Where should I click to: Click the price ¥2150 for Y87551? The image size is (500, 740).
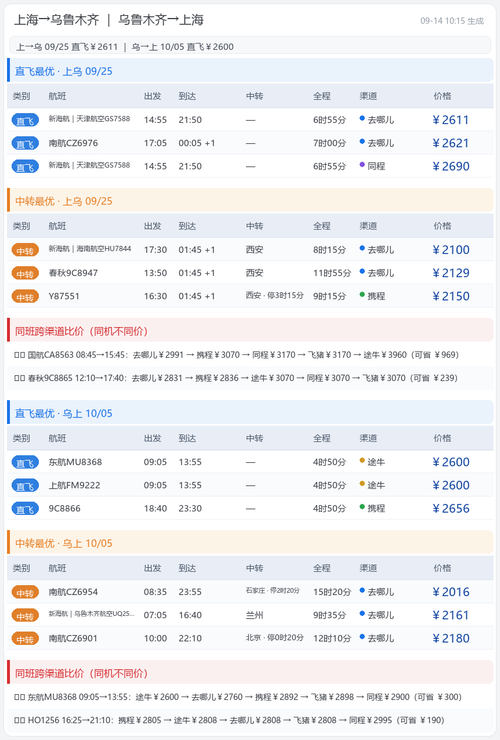451,296
